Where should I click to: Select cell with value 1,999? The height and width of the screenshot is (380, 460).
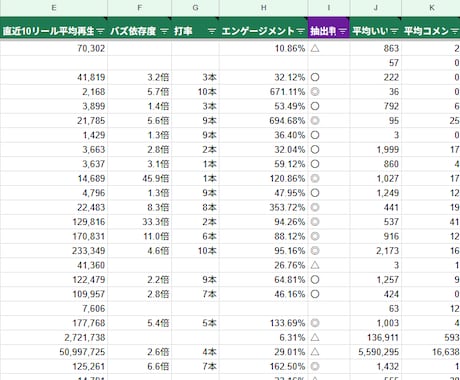[x=376, y=150]
